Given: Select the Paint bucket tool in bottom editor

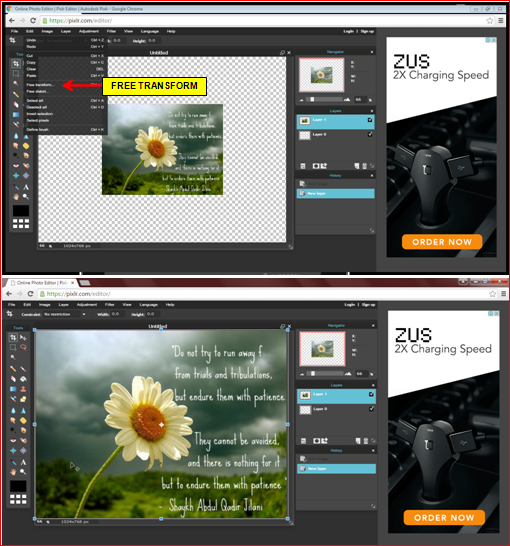Looking at the screenshot, I should point(23,379).
